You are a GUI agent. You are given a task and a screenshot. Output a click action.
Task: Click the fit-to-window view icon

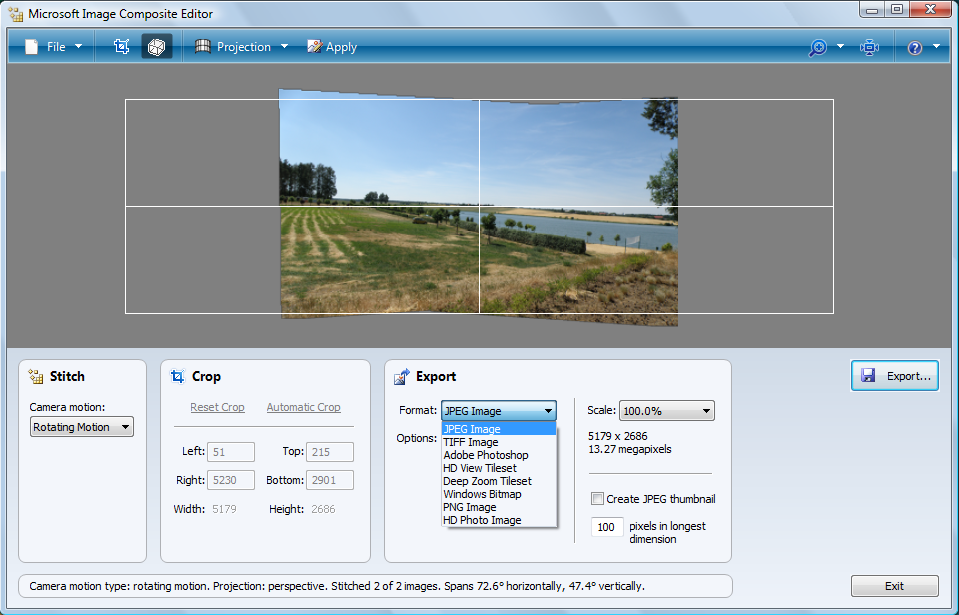tap(869, 47)
